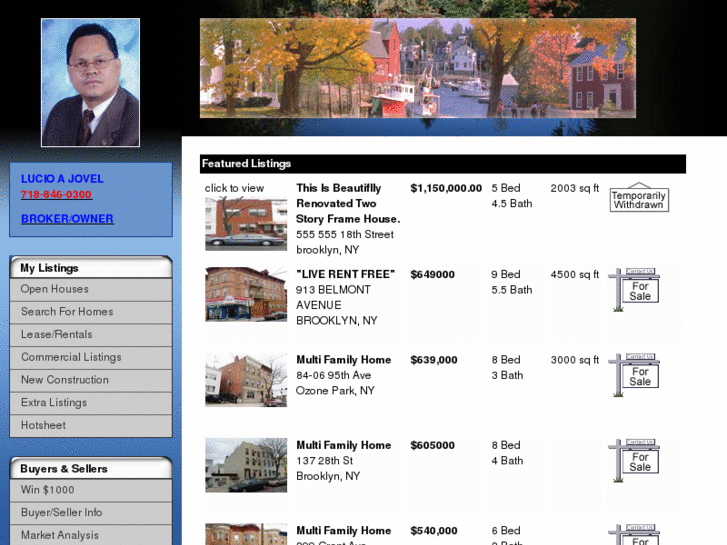Go to New Construction listings
Screen dimensions: 727x545
tap(91, 380)
